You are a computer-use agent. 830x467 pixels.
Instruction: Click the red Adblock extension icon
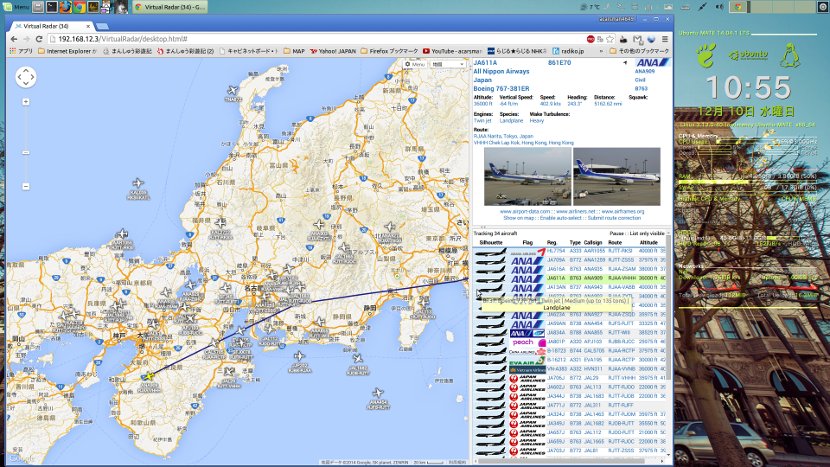tap(591, 39)
